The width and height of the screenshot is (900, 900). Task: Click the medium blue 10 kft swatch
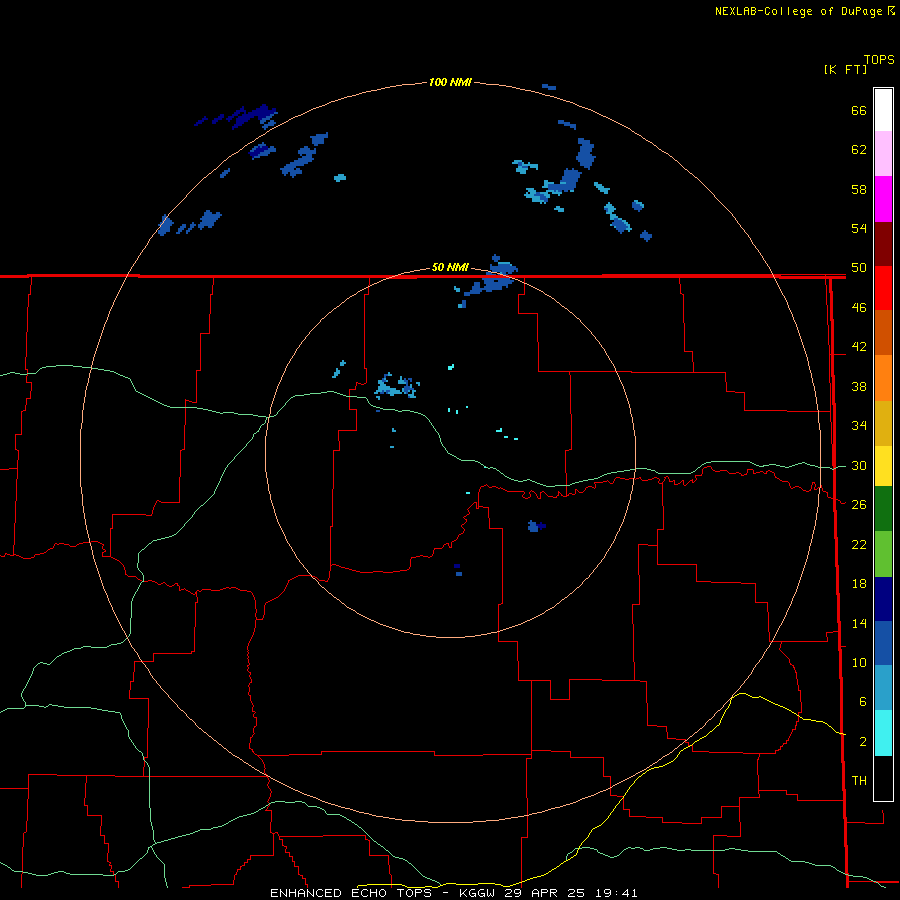(883, 643)
